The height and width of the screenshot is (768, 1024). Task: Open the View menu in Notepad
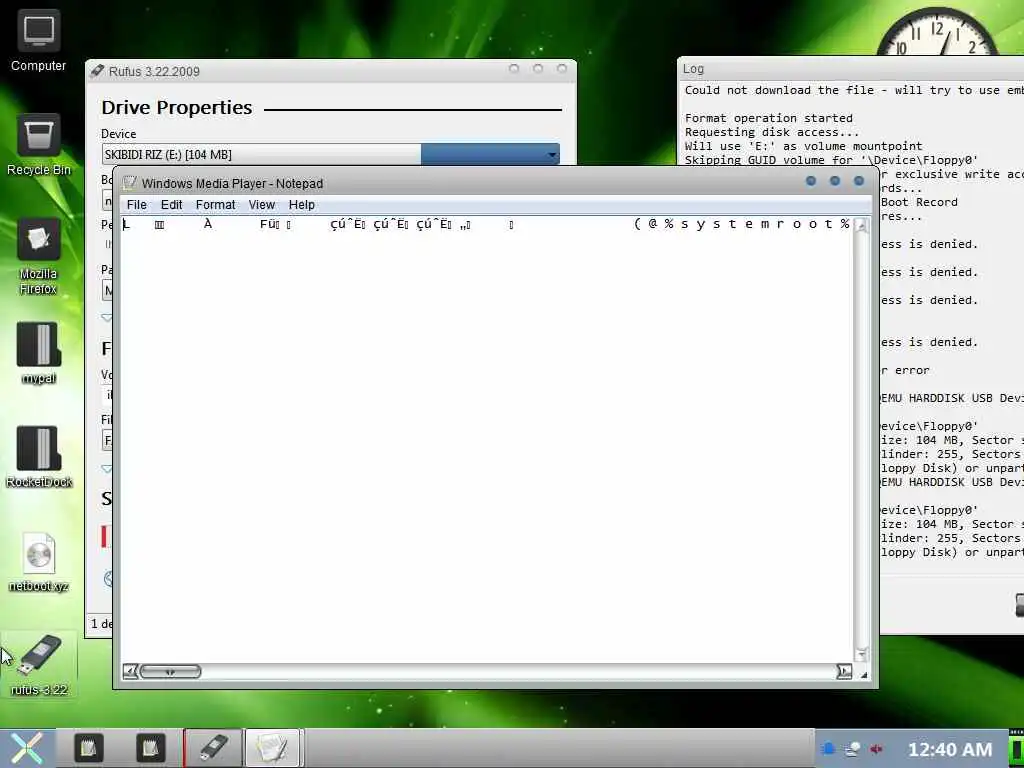[x=261, y=204]
